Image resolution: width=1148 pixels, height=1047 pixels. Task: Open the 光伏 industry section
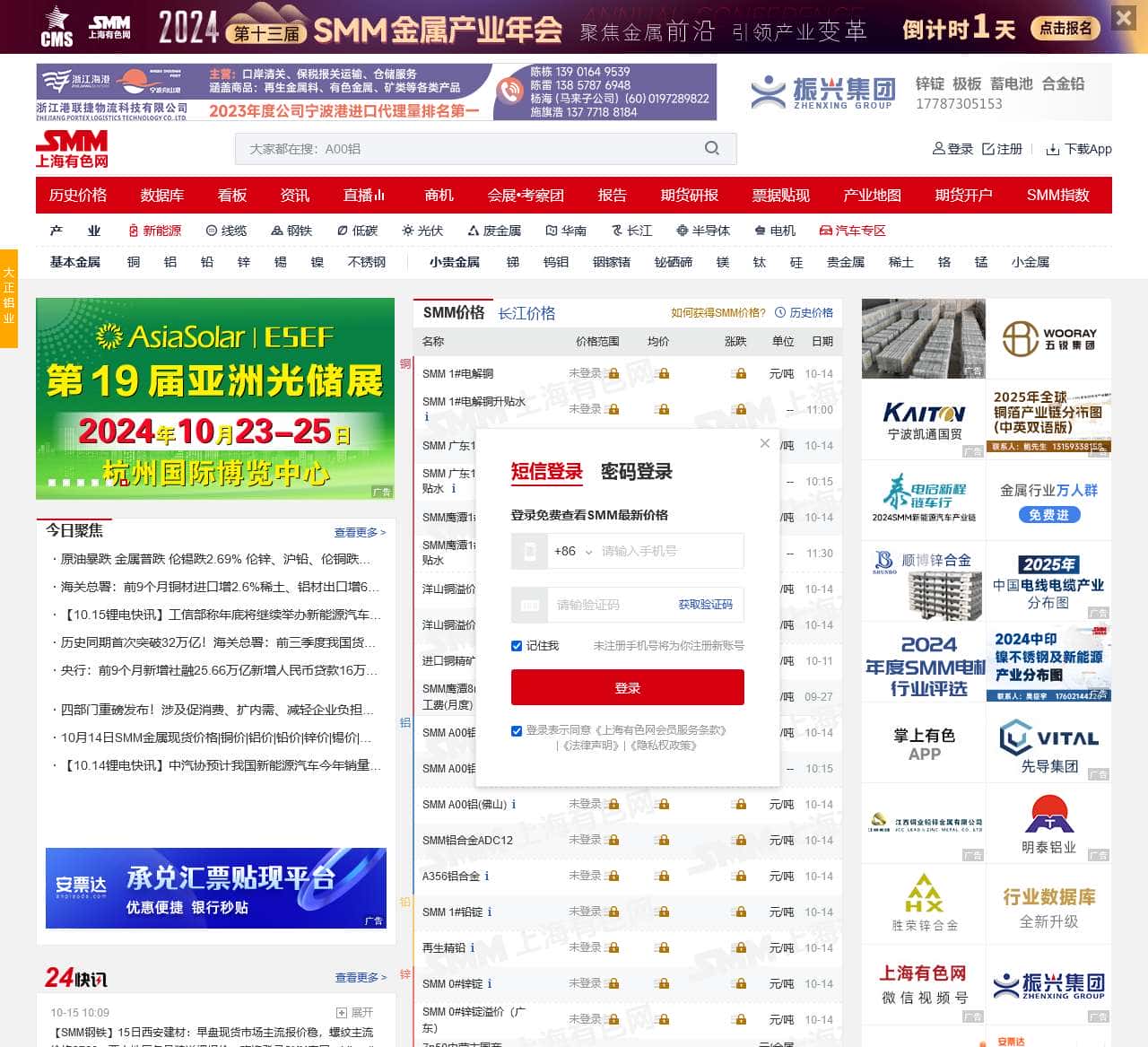pyautogui.click(x=422, y=231)
